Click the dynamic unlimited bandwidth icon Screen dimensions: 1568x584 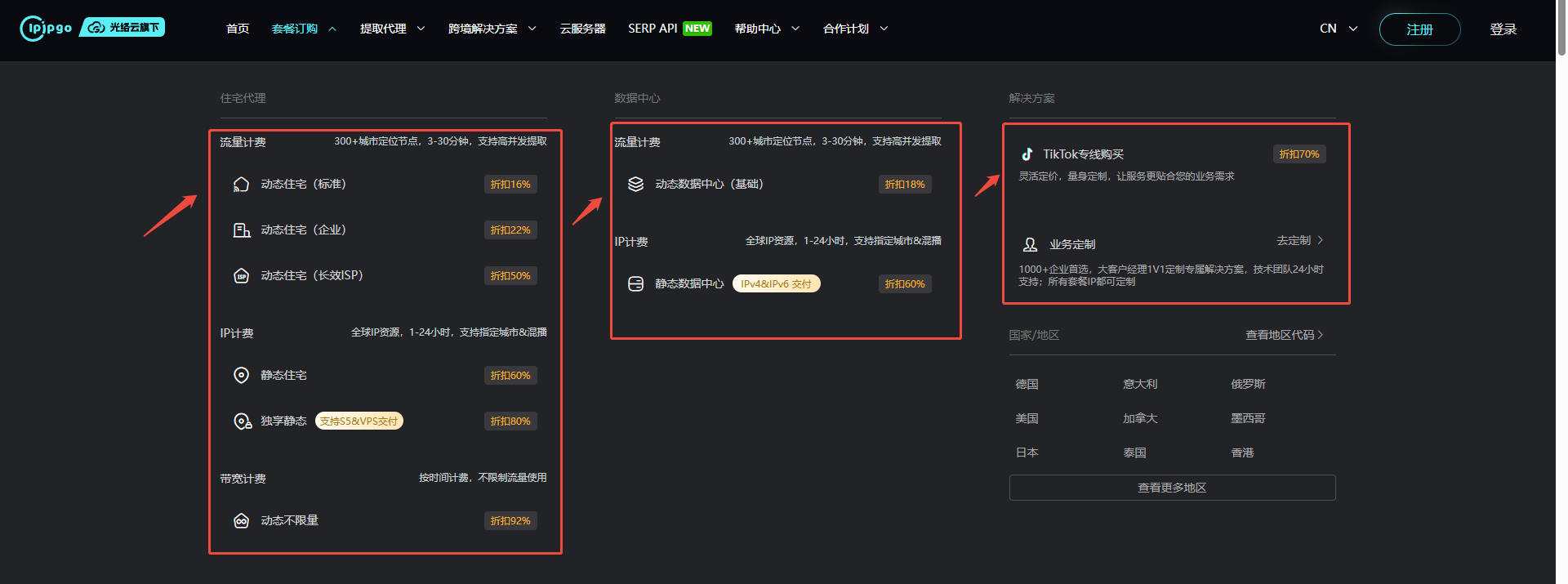[241, 521]
